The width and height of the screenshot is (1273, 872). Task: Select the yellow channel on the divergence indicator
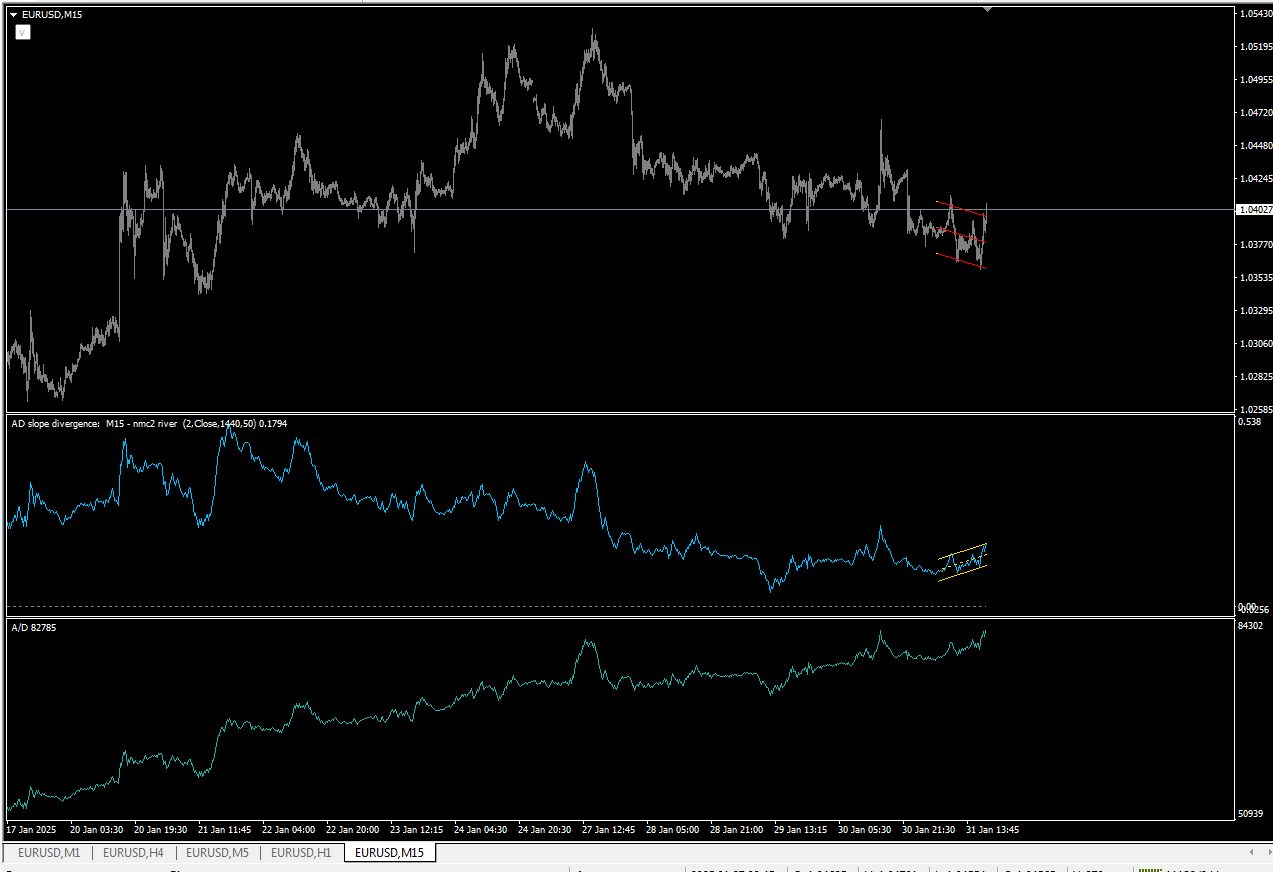click(962, 562)
